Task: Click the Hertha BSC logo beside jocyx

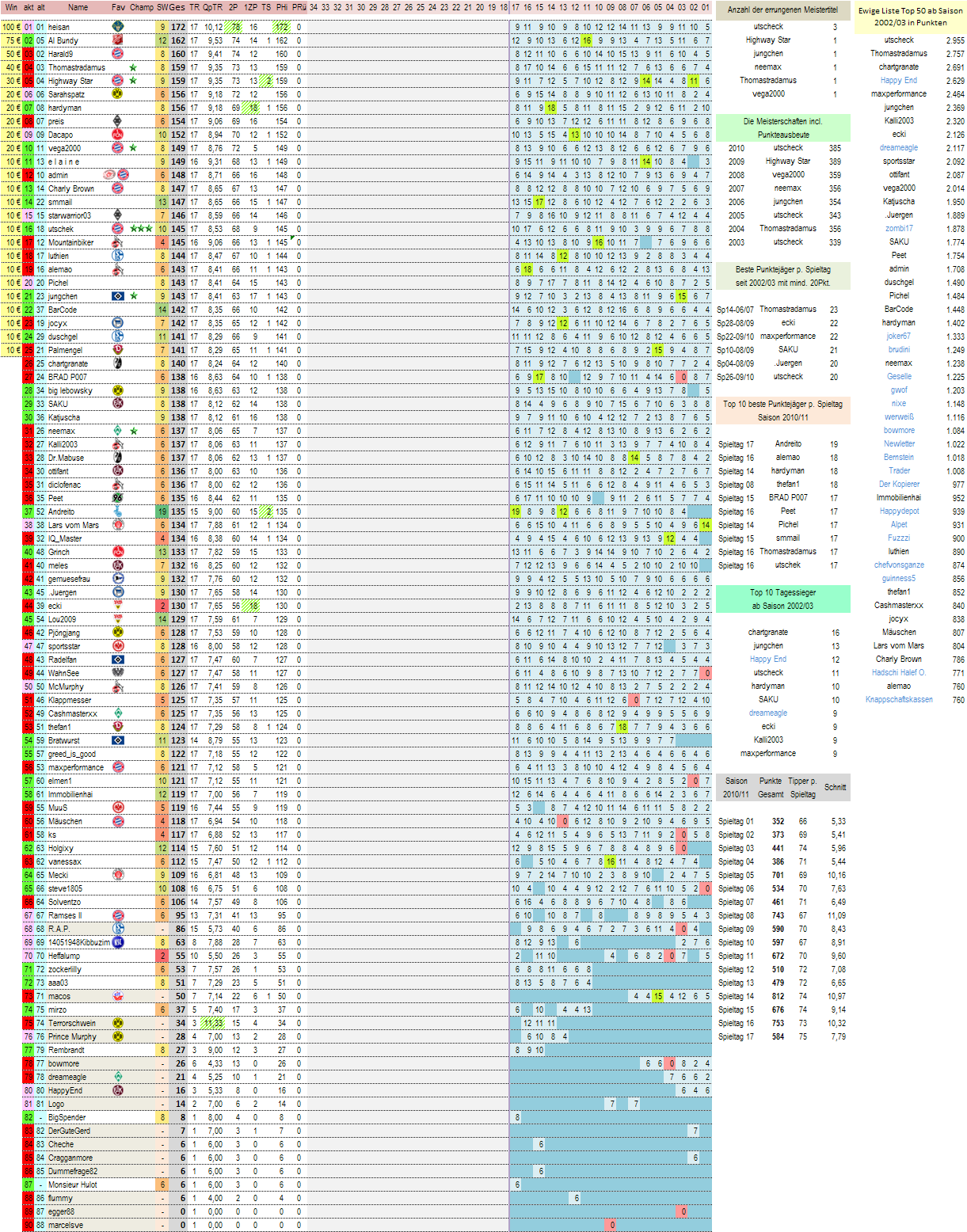Action: (x=117, y=323)
